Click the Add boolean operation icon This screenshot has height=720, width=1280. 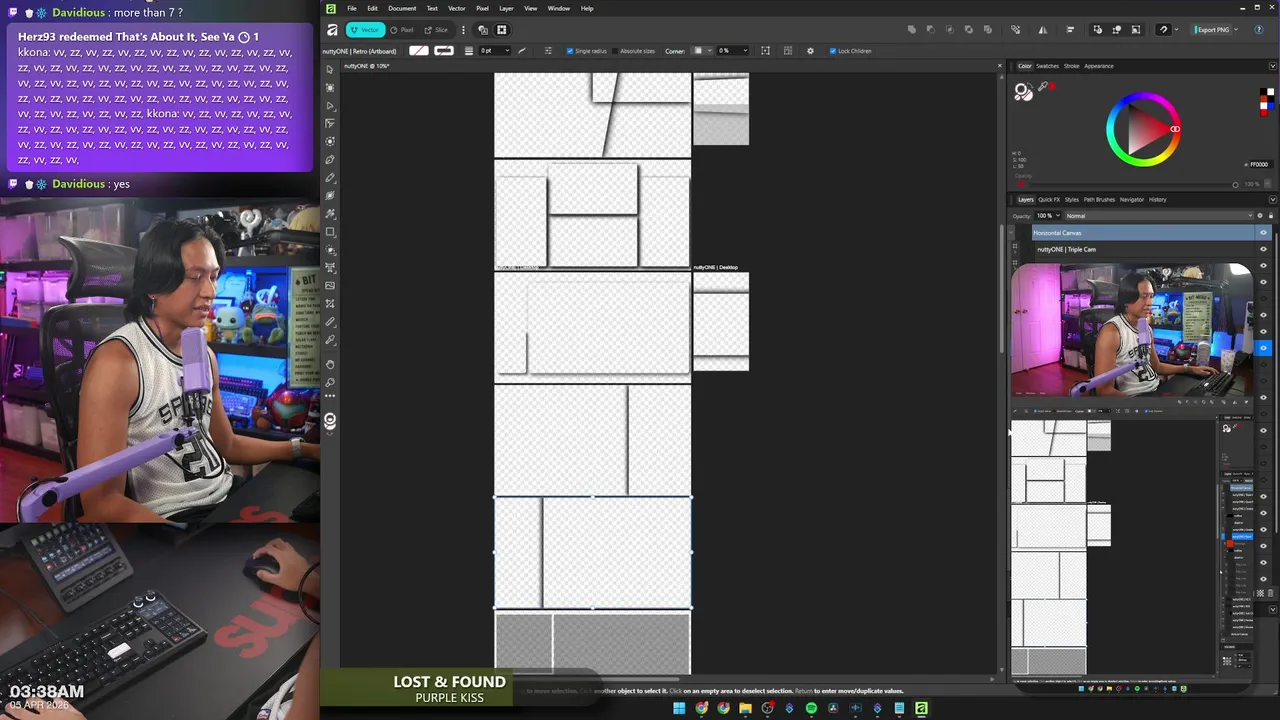[x=910, y=30]
